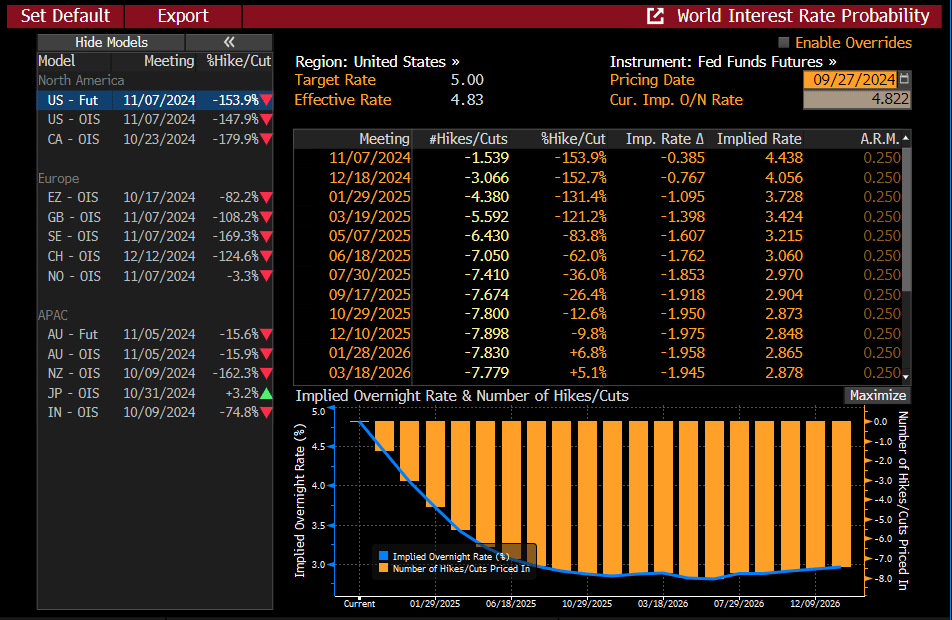
Task: Click the 09/17/2025 meeting date
Action: tap(370, 295)
